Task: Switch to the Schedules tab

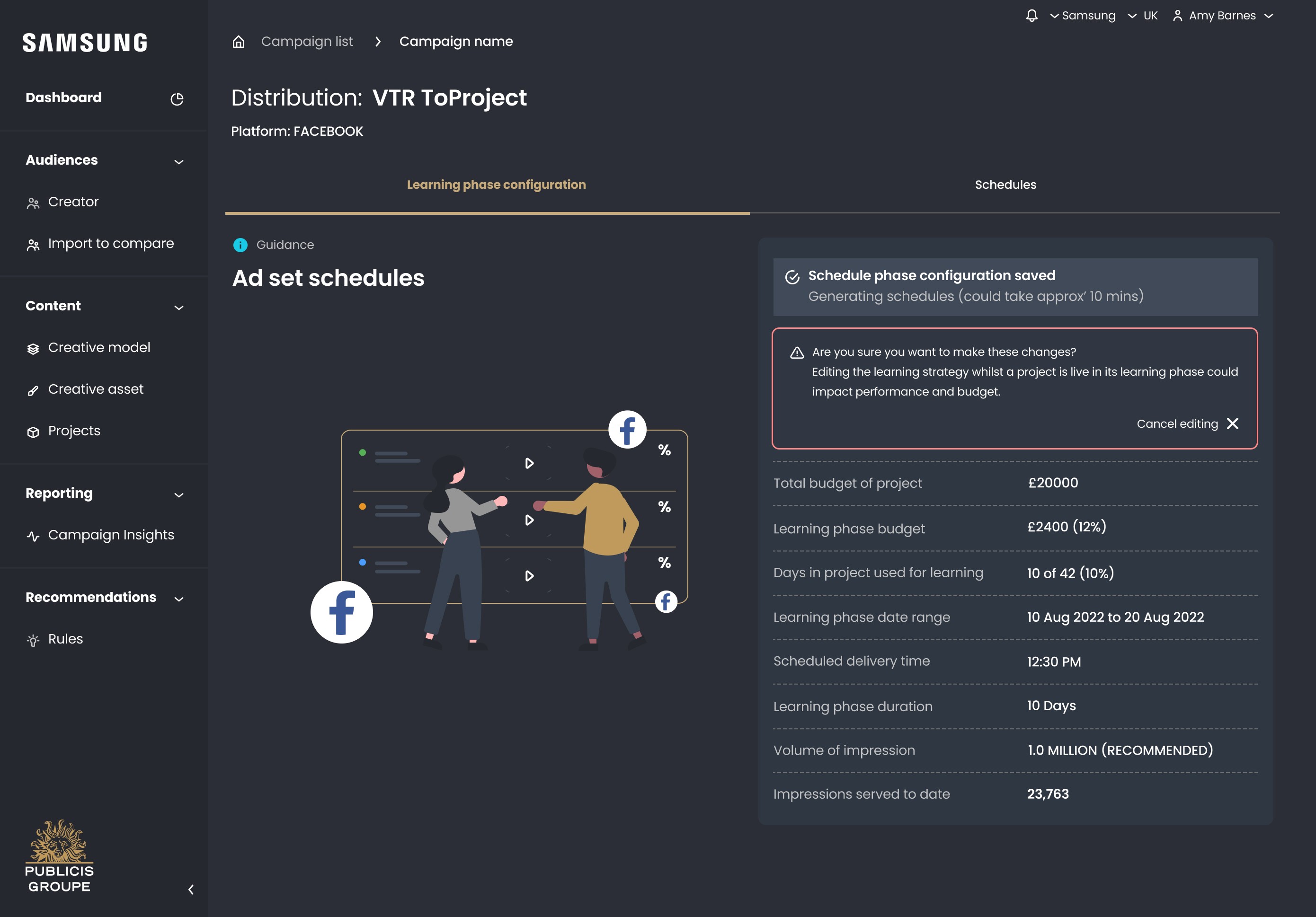Action: [x=1005, y=185]
